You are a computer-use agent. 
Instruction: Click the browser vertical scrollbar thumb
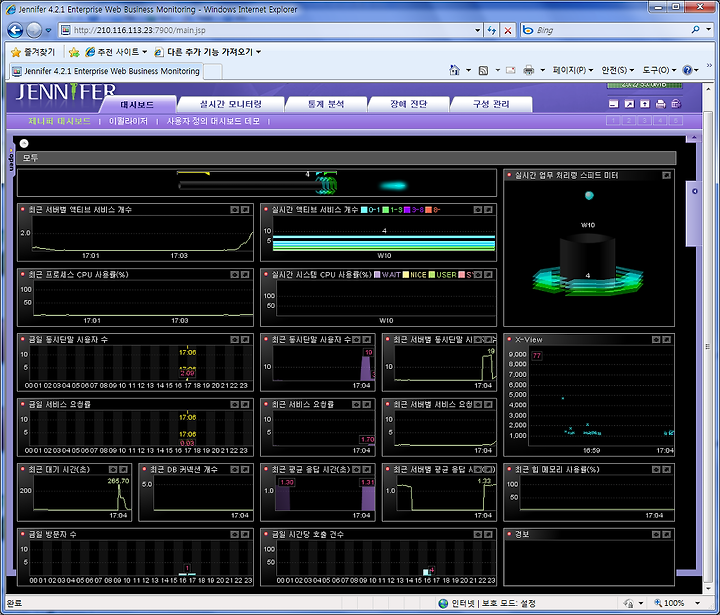[708, 347]
